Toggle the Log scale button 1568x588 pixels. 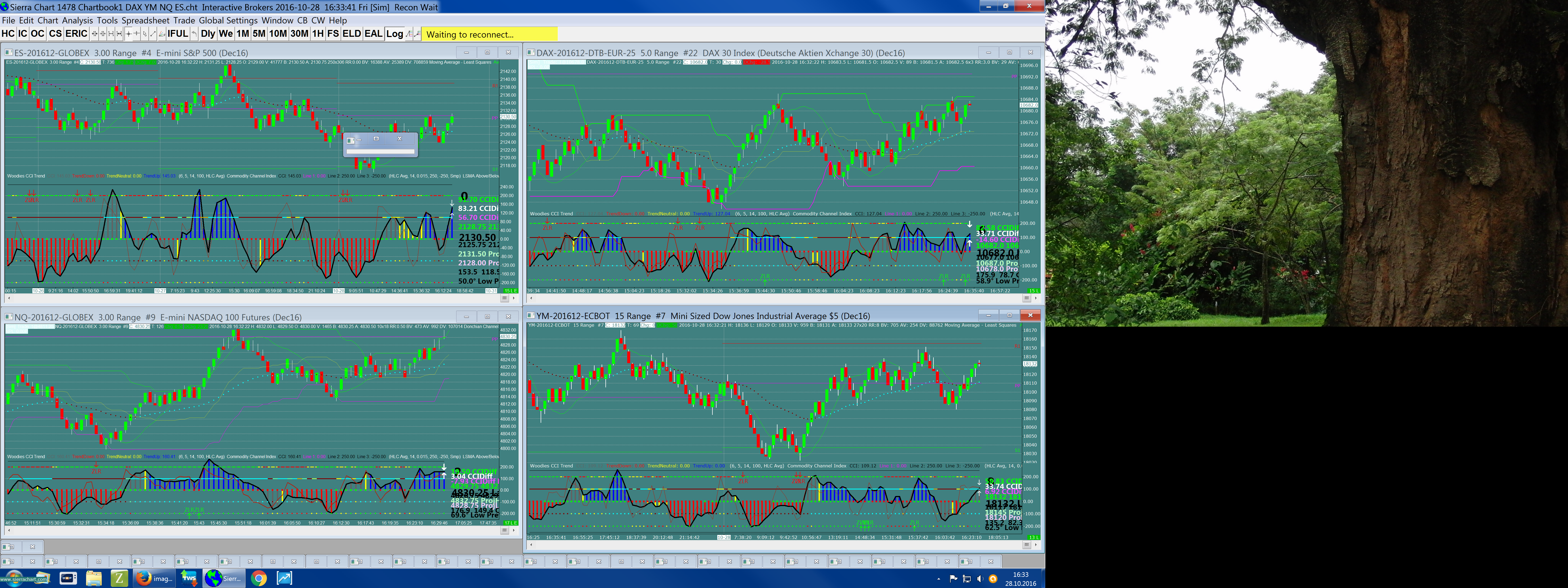click(x=394, y=33)
